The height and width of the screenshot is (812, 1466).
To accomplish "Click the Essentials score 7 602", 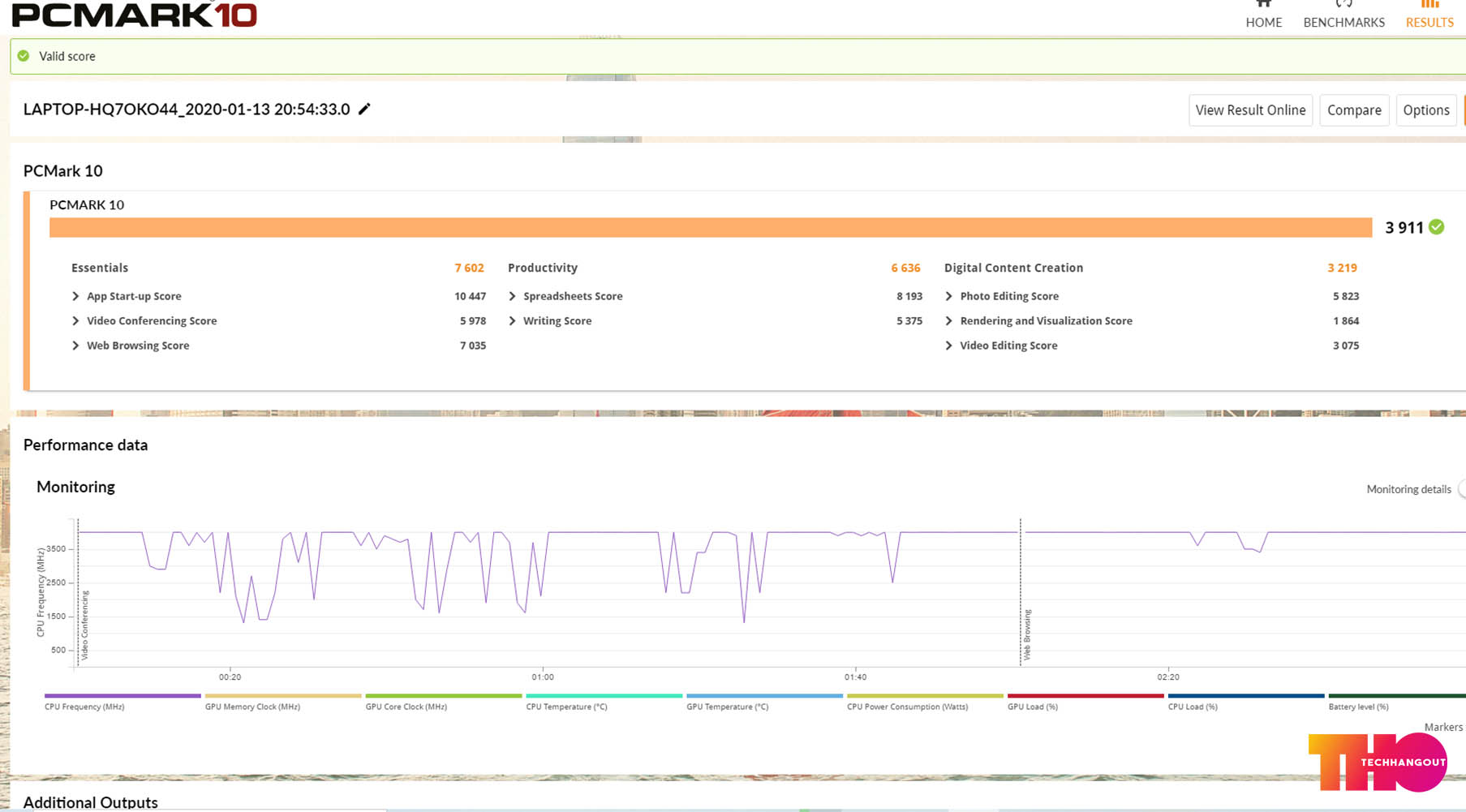I will click(469, 268).
